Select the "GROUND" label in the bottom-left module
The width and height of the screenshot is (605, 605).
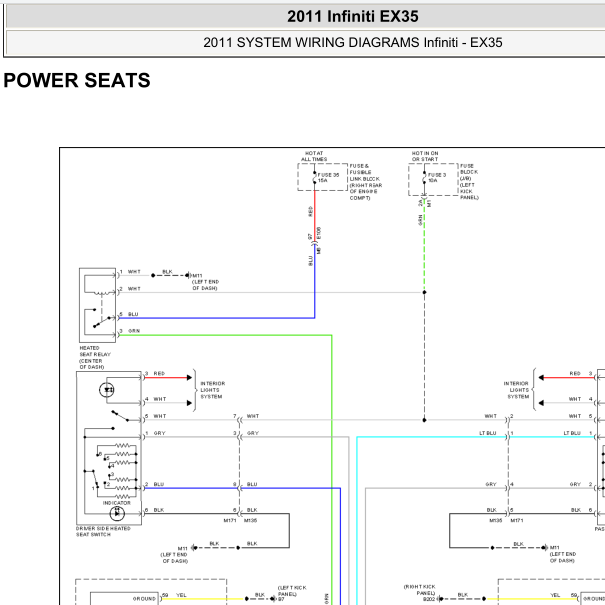tap(144, 599)
